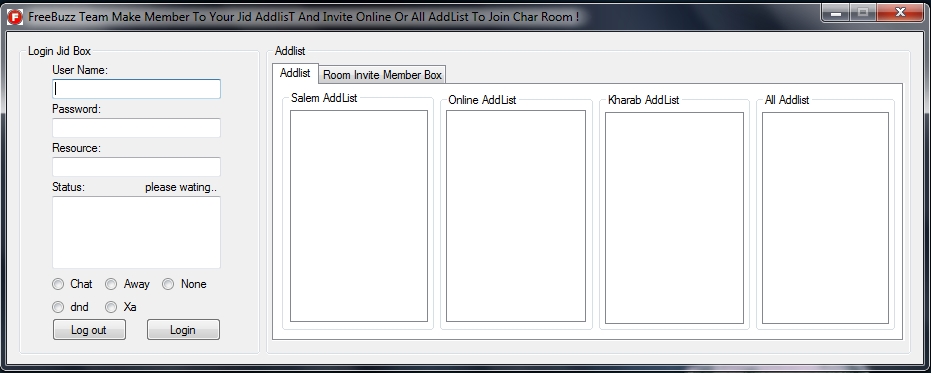931x373 pixels.
Task: Click the 'Password:' label
Action: pyautogui.click(x=77, y=109)
